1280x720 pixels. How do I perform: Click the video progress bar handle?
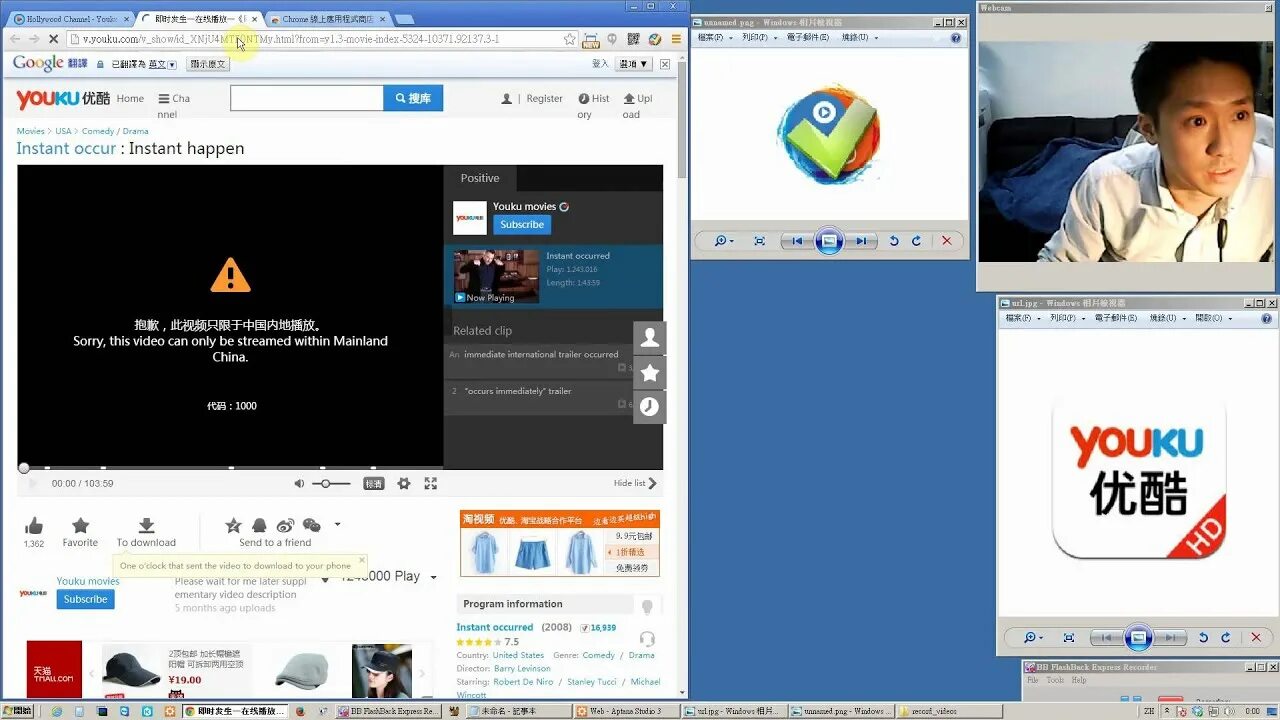click(x=23, y=467)
